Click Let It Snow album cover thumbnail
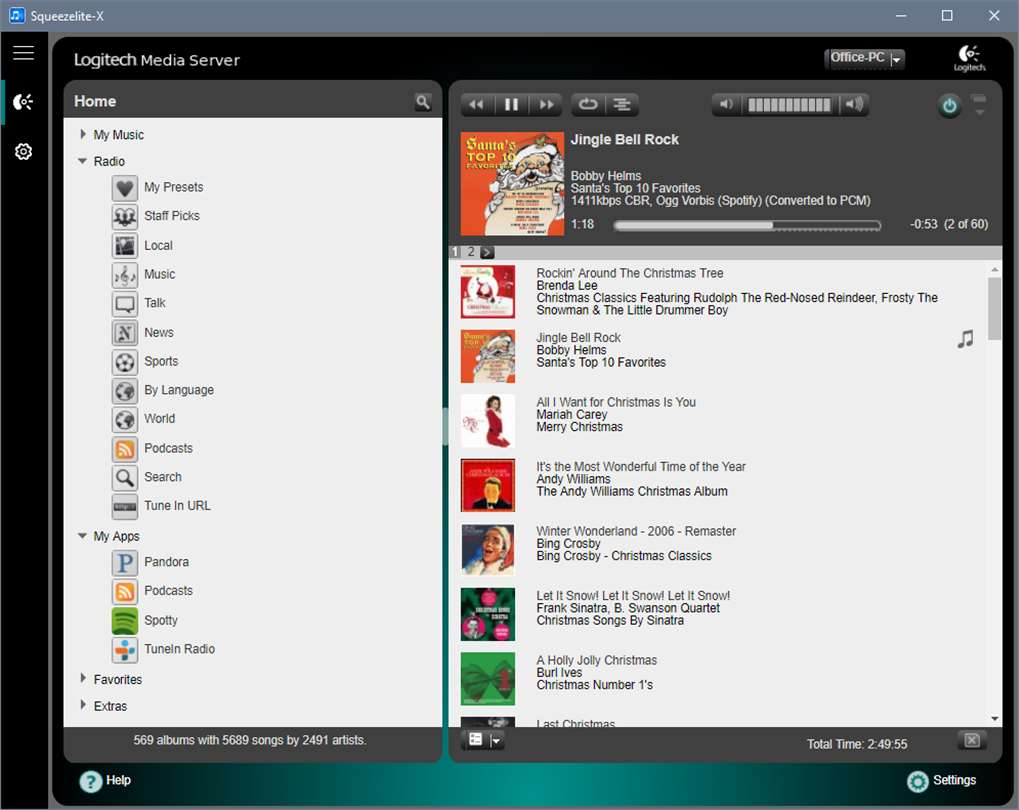 tap(488, 614)
